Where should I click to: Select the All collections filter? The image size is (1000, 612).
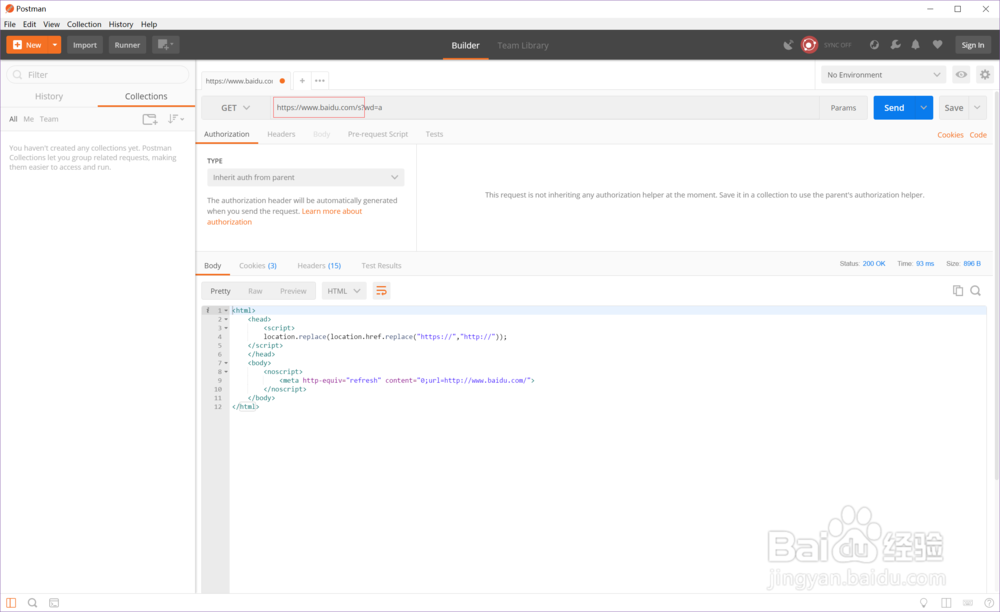pyautogui.click(x=13, y=119)
